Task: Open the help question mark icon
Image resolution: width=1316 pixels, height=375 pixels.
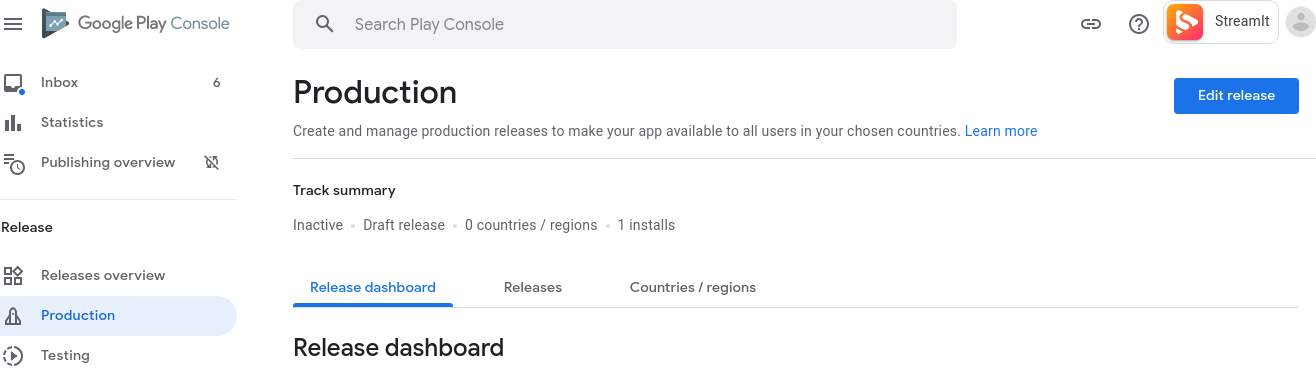Action: (1138, 24)
